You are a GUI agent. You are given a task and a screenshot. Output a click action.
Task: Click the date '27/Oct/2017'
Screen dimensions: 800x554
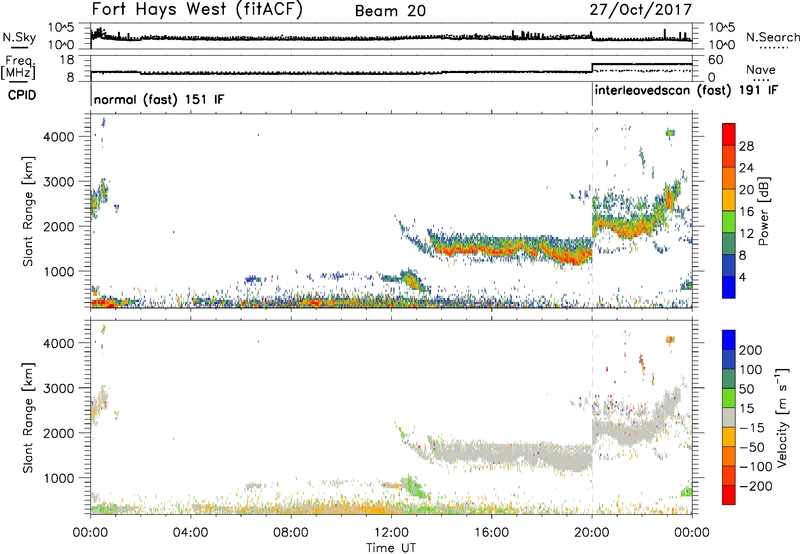641,10
